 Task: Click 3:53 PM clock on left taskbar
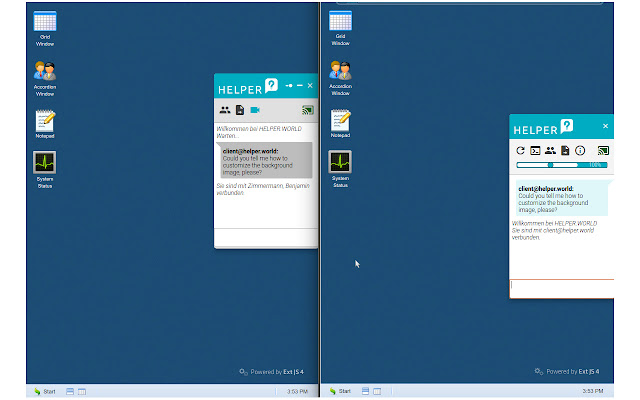click(297, 391)
